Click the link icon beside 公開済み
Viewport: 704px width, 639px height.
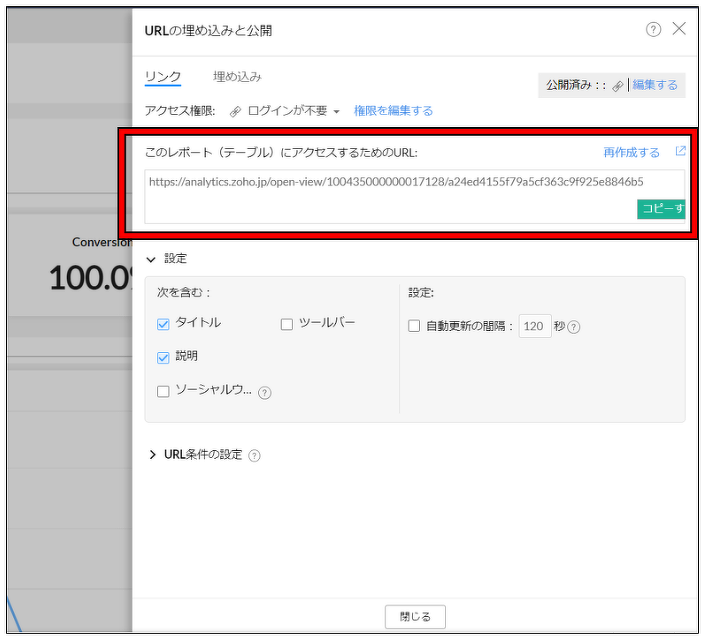click(x=618, y=86)
